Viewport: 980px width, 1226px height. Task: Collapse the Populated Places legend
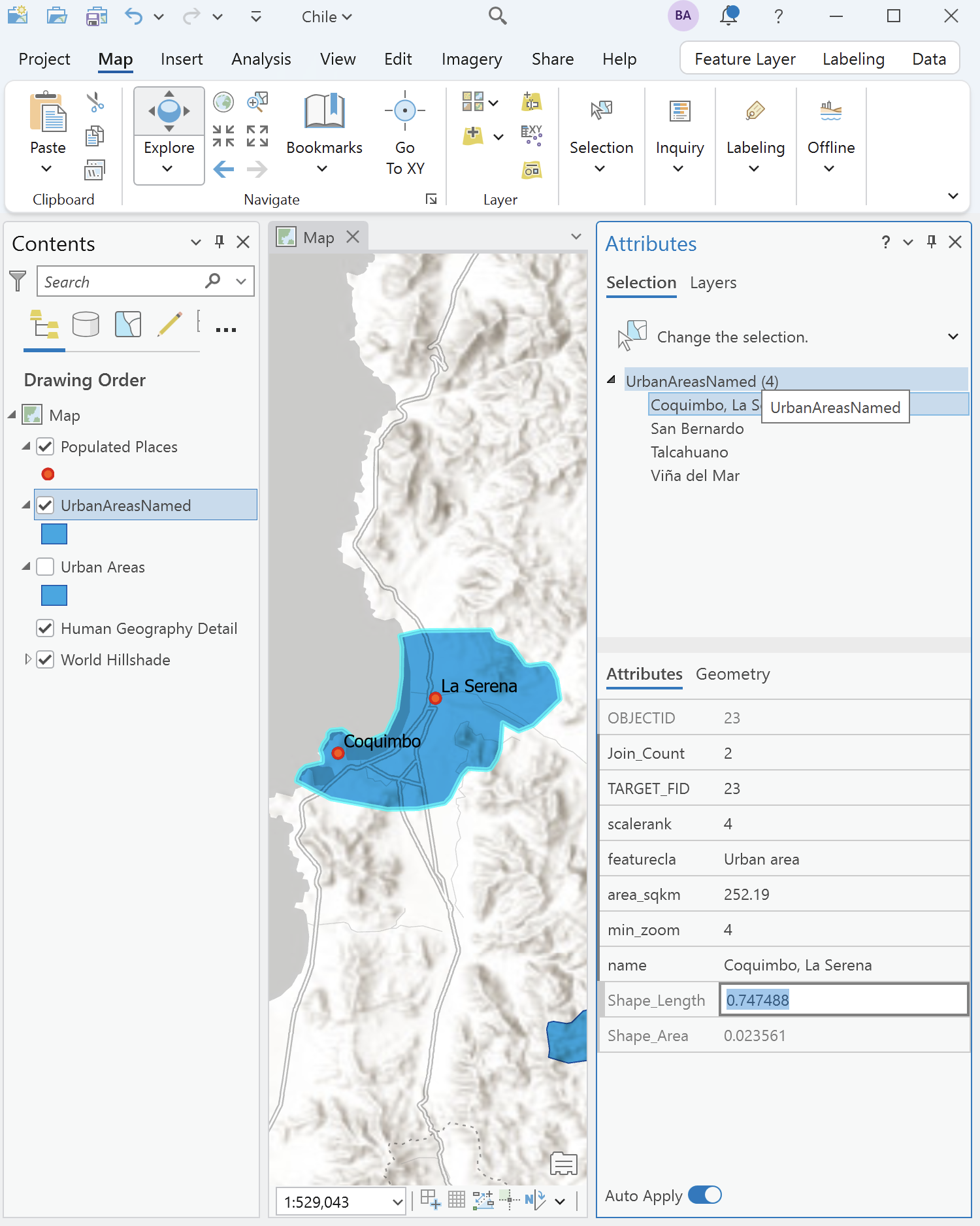click(26, 446)
